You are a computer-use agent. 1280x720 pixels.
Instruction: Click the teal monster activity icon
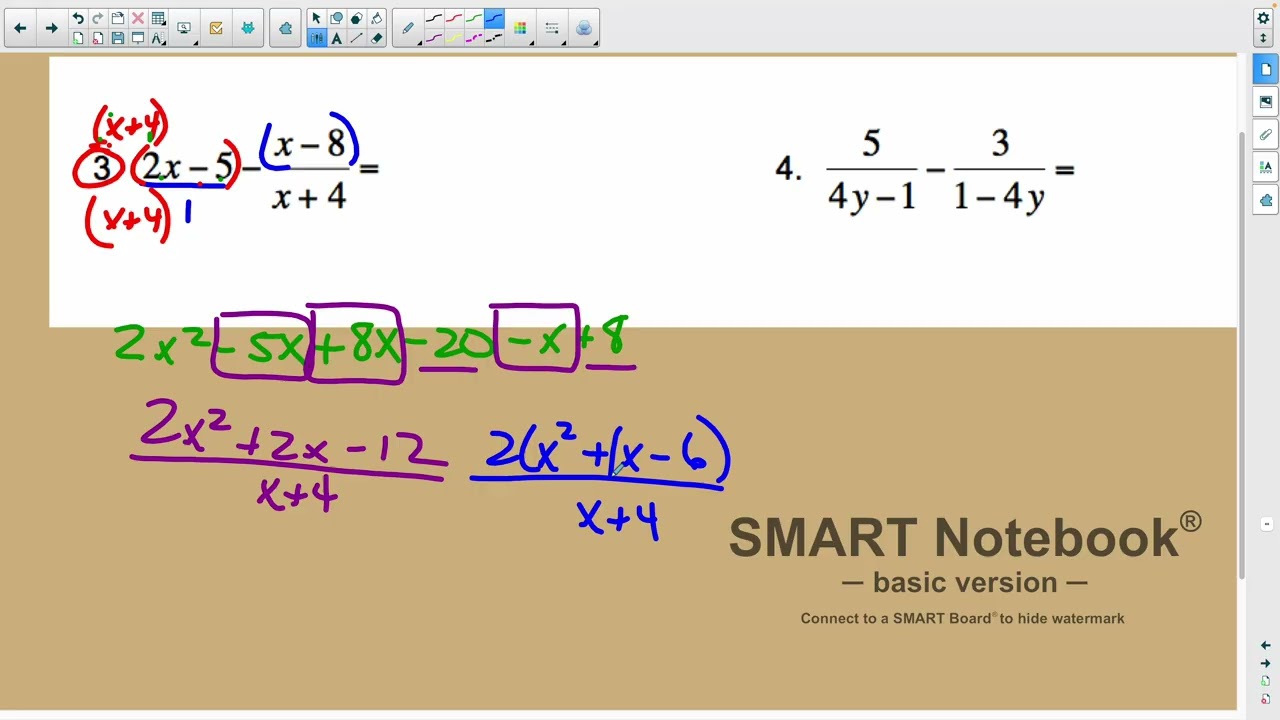click(248, 28)
